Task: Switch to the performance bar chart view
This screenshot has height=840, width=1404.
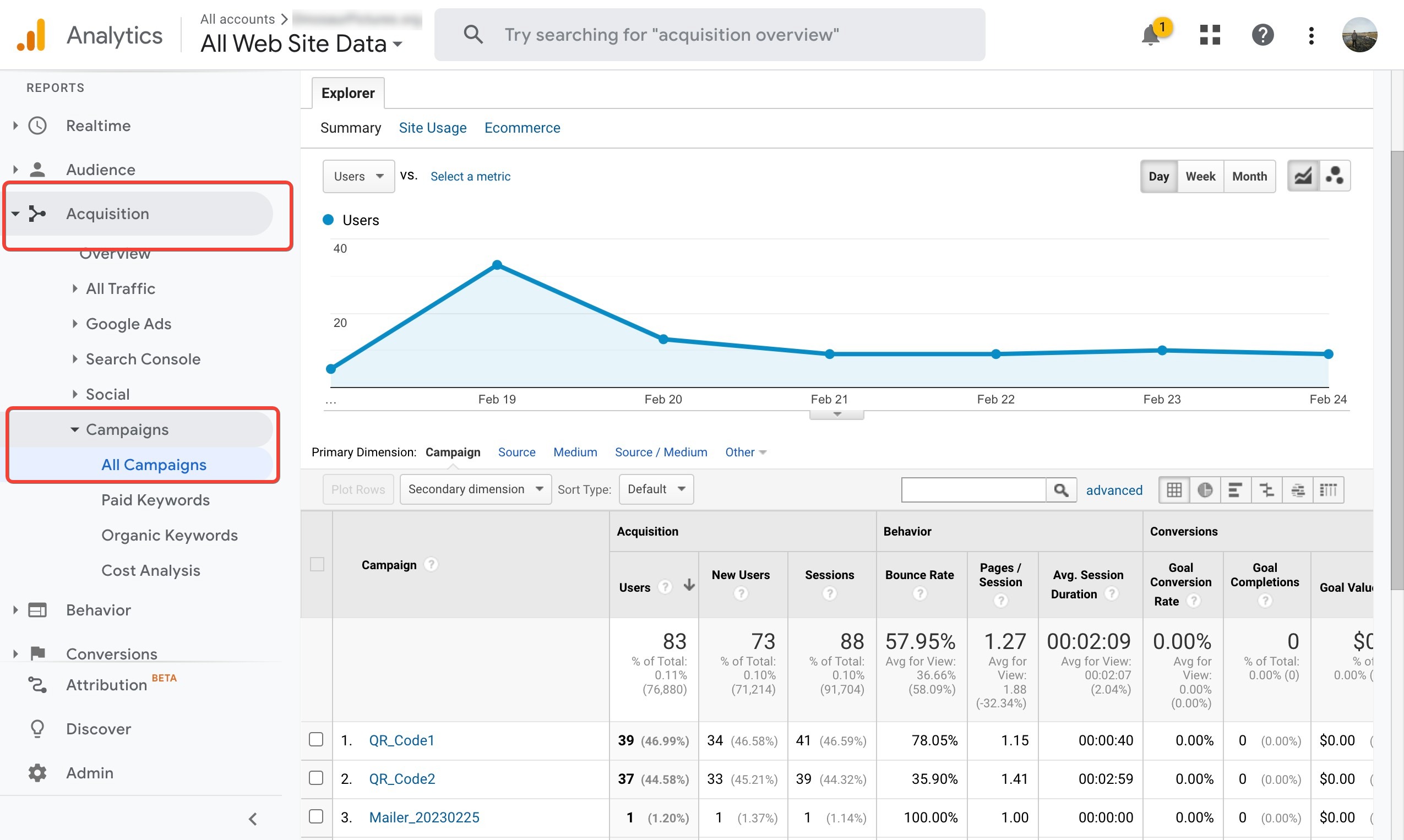Action: point(1236,489)
